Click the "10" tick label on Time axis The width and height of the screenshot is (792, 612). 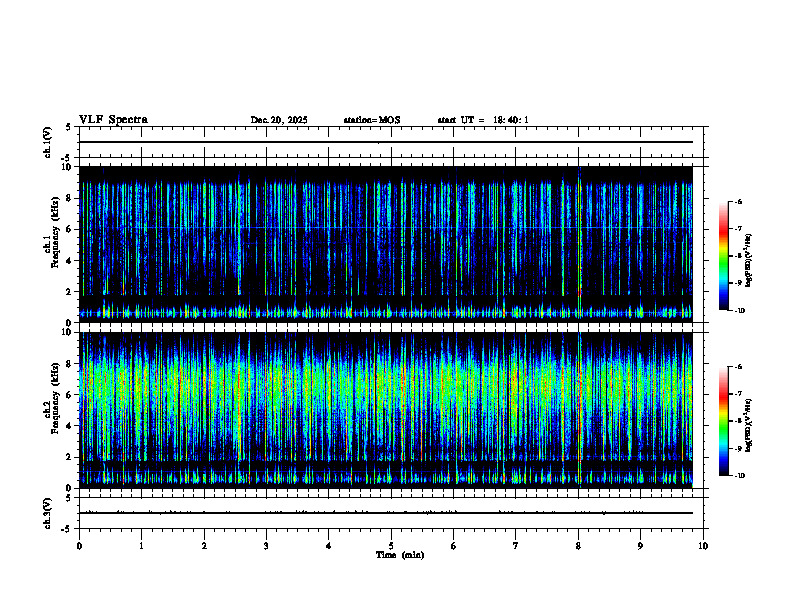(x=703, y=546)
